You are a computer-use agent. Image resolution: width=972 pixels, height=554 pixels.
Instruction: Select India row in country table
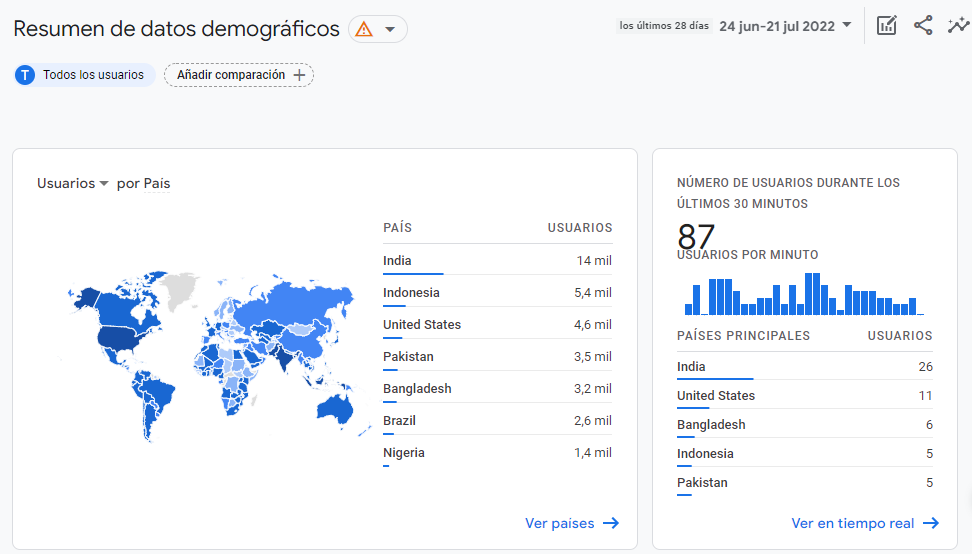(497, 261)
